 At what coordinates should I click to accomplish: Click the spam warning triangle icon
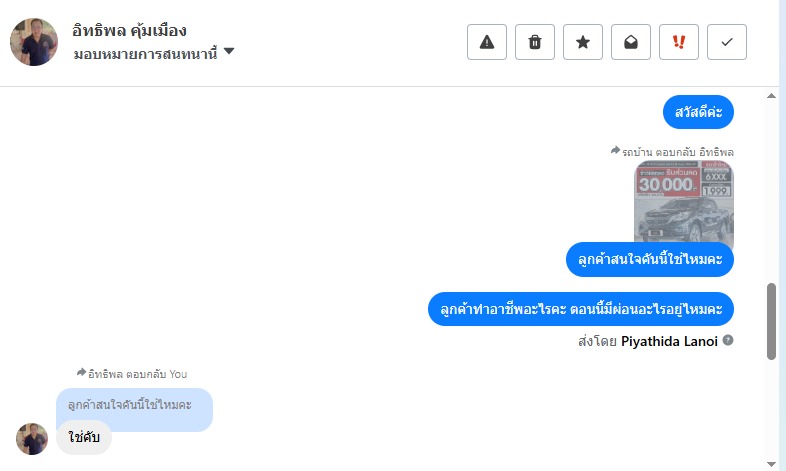(487, 42)
